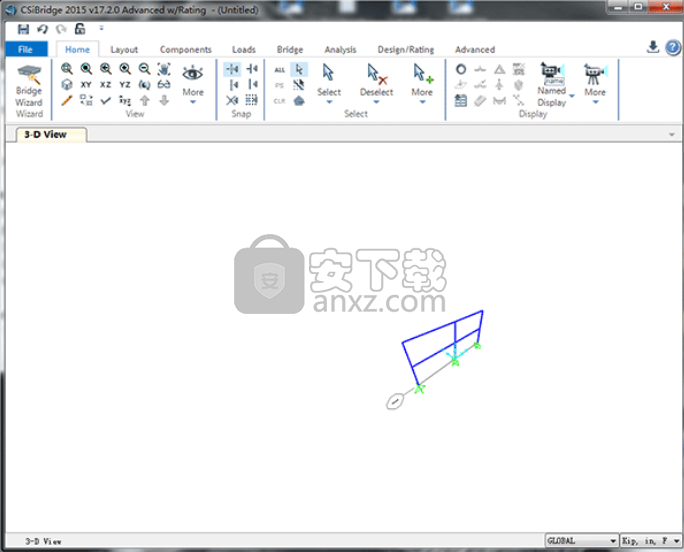The image size is (684, 552).
Task: Toggle snap to lines and edges
Action: click(253, 84)
